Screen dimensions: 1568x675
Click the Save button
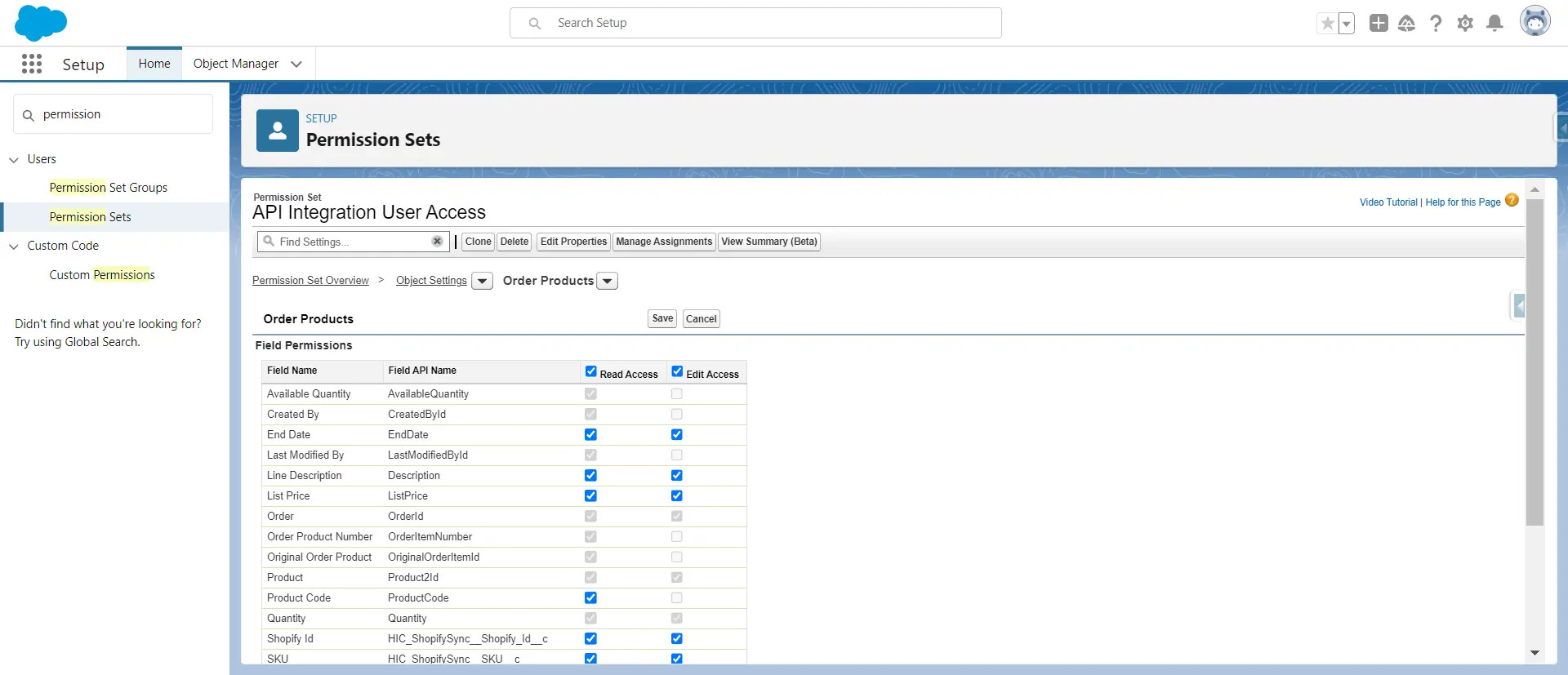[662, 319]
